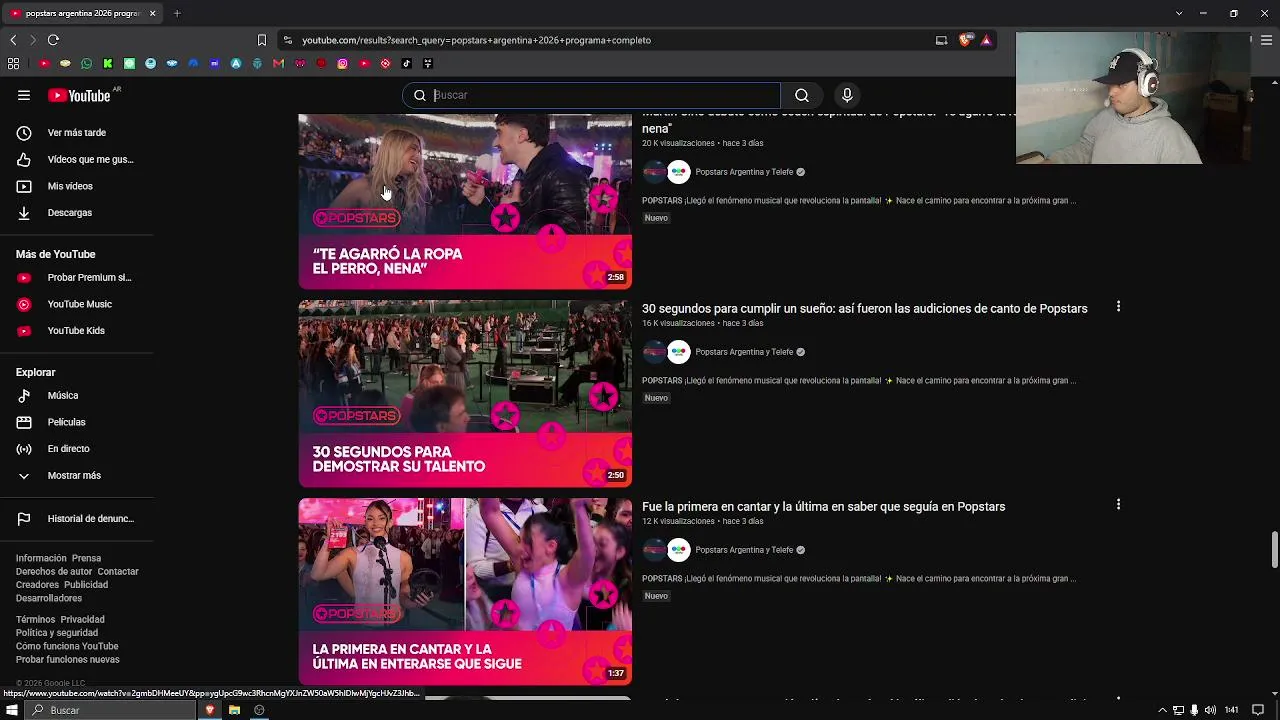The image size is (1280, 720).
Task: Open "Fue la primera en cantar" video title
Action: point(823,507)
